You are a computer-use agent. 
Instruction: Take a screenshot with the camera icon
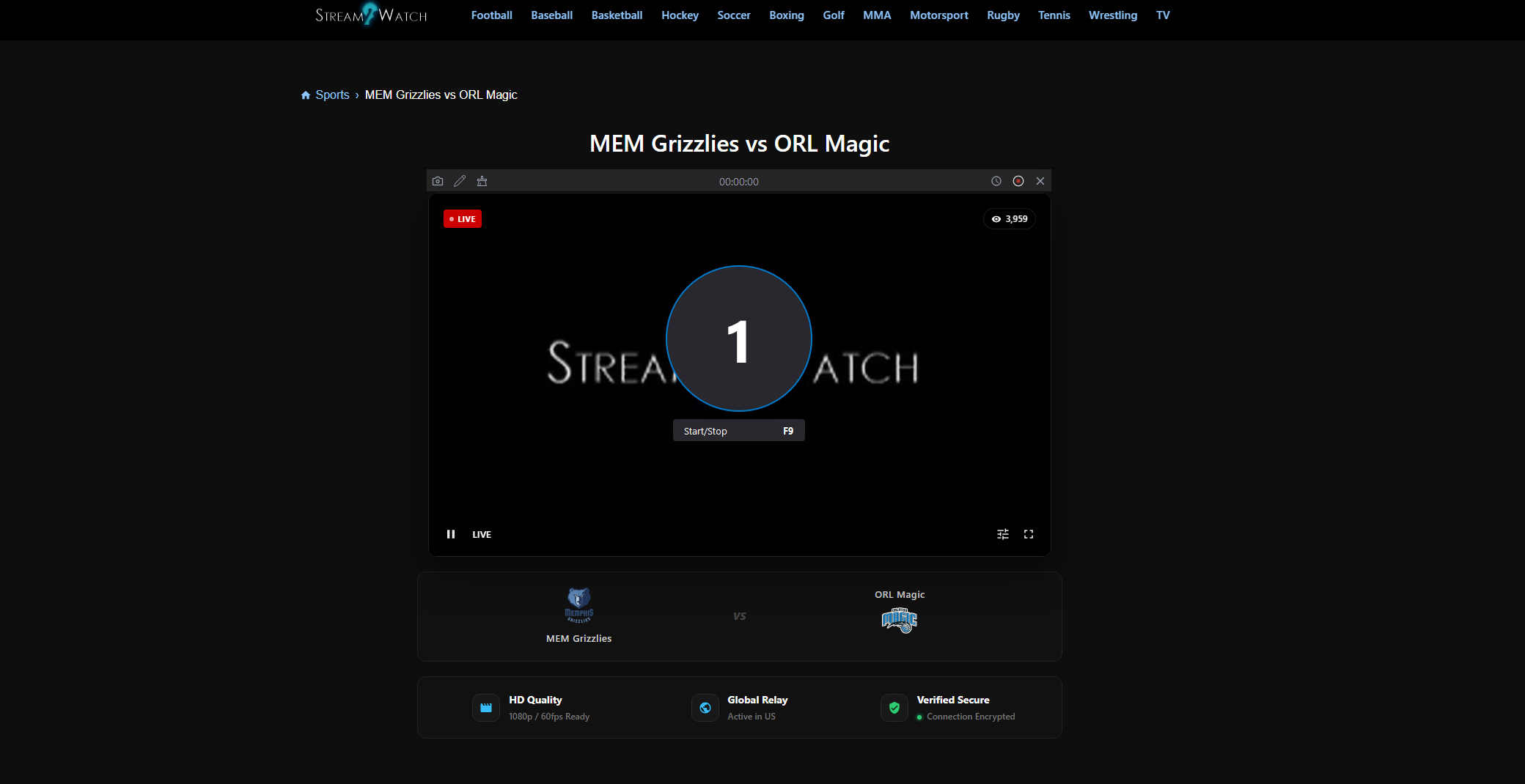click(x=438, y=181)
